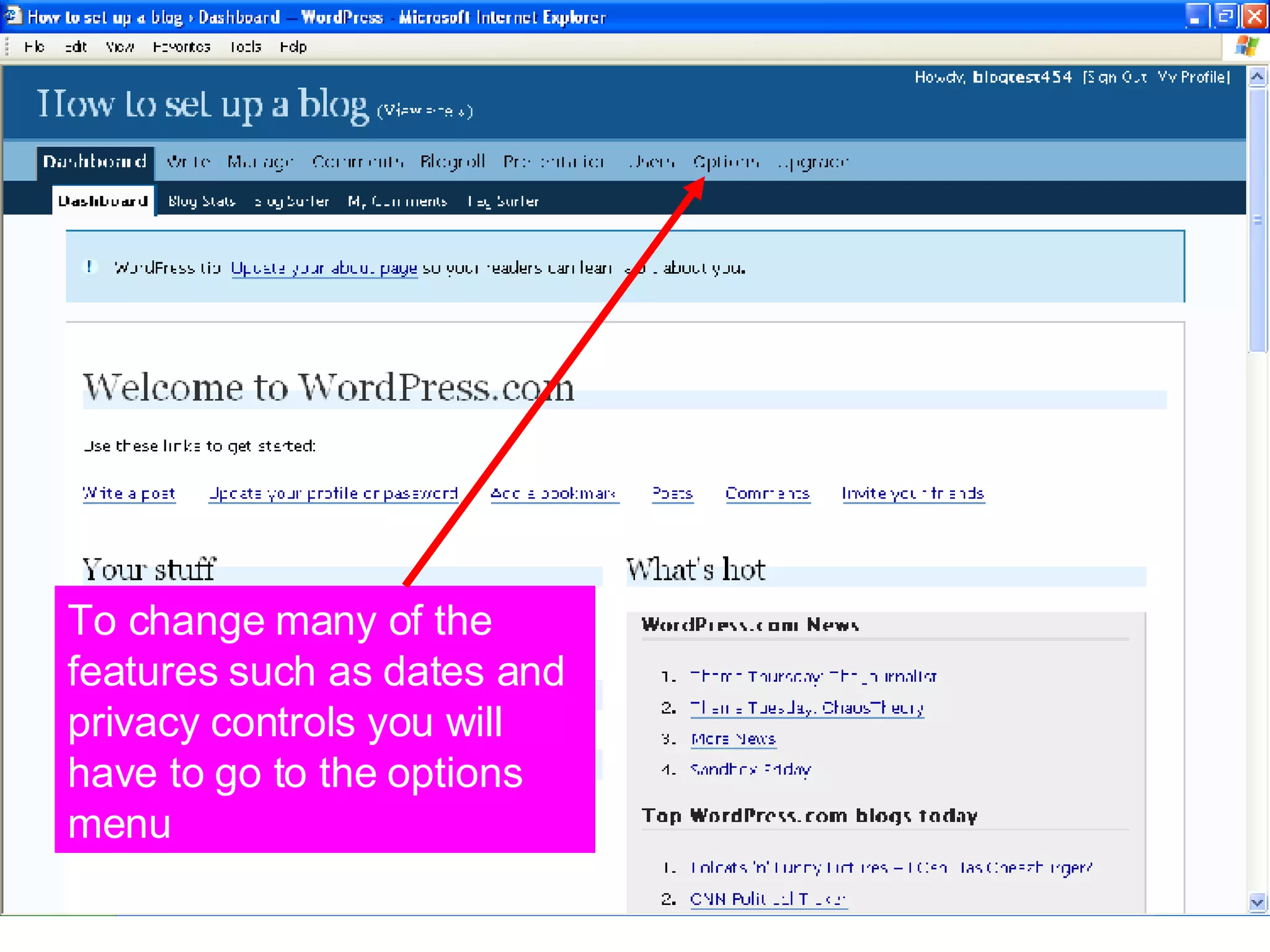Image resolution: width=1270 pixels, height=952 pixels.
Task: Open the Upgrades tab
Action: coord(814,162)
